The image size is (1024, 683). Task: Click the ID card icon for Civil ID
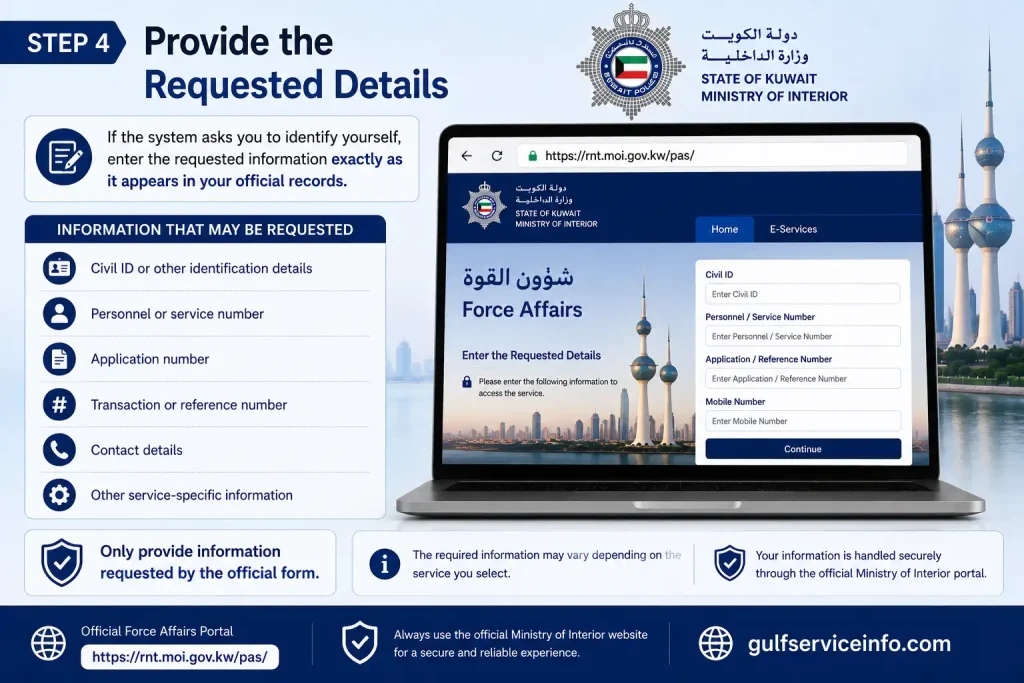(x=59, y=268)
